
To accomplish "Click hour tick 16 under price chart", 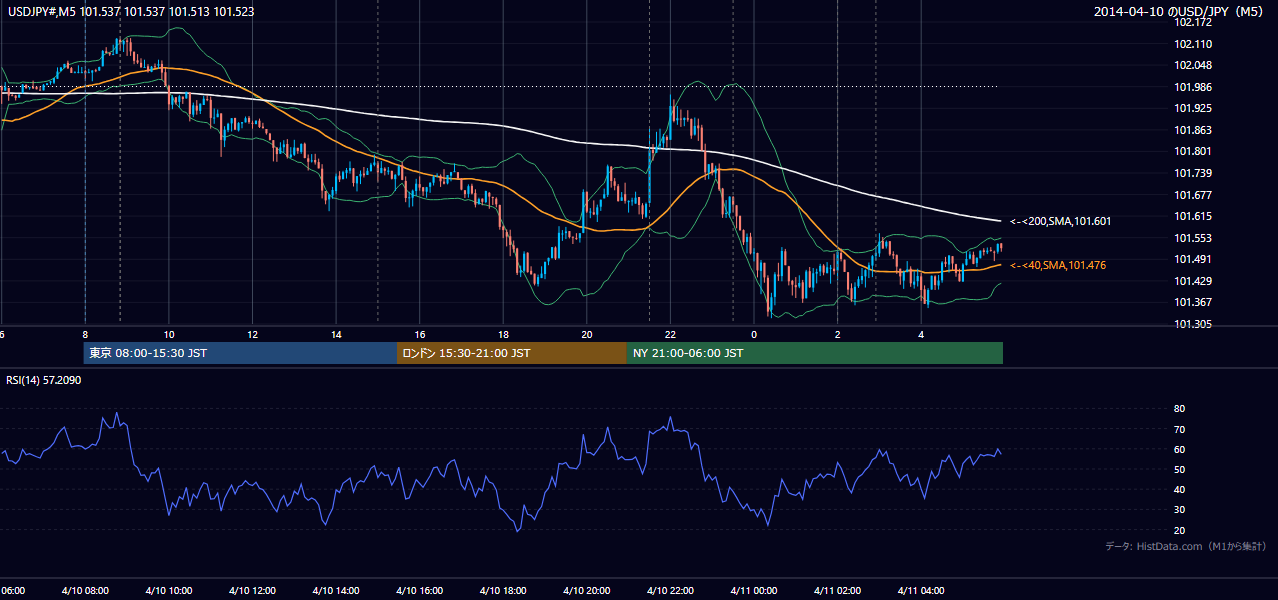I will click(420, 335).
